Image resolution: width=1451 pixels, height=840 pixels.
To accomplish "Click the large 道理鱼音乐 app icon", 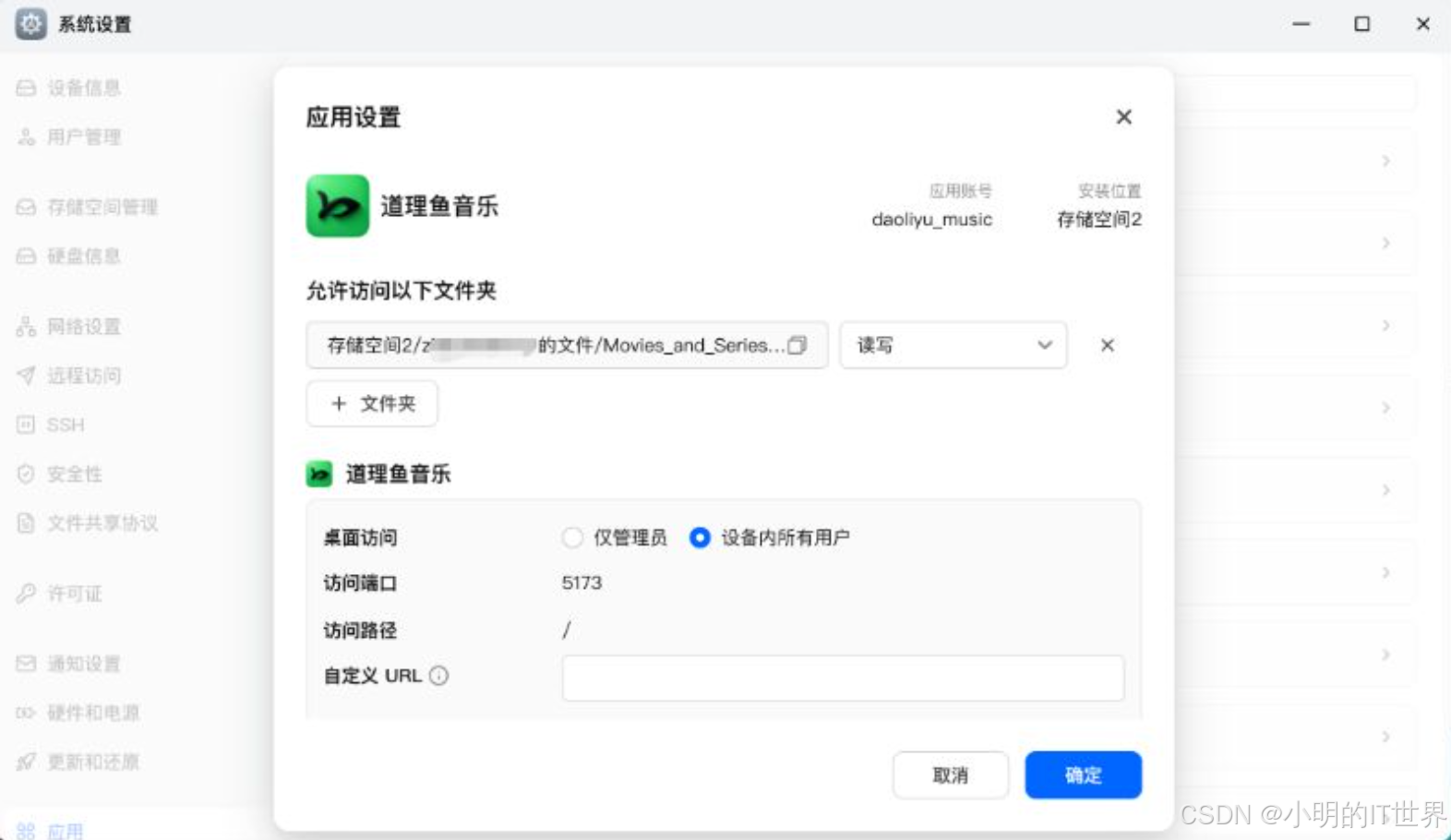I will pyautogui.click(x=338, y=206).
